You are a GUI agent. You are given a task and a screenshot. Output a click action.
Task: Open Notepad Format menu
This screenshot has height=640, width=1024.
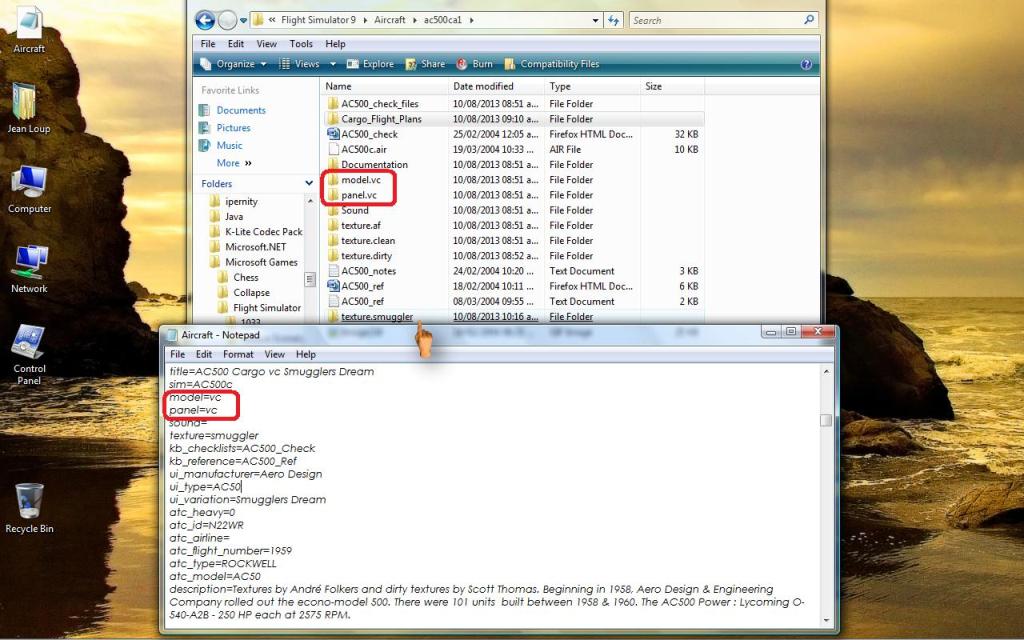pos(238,354)
